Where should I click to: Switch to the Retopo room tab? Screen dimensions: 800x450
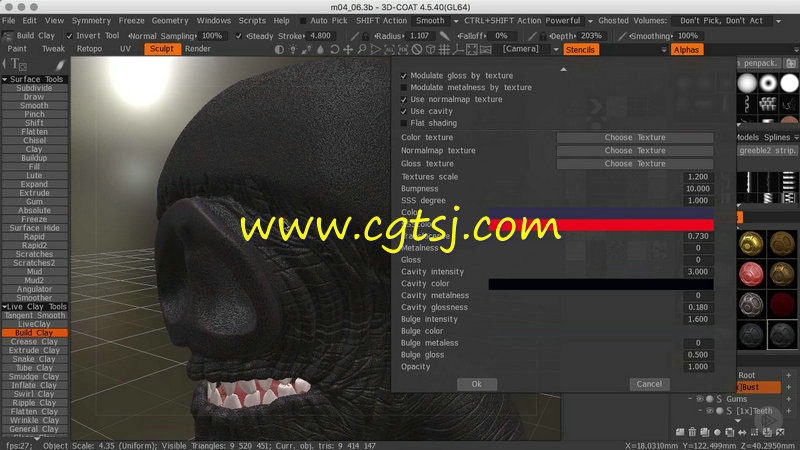tap(89, 49)
